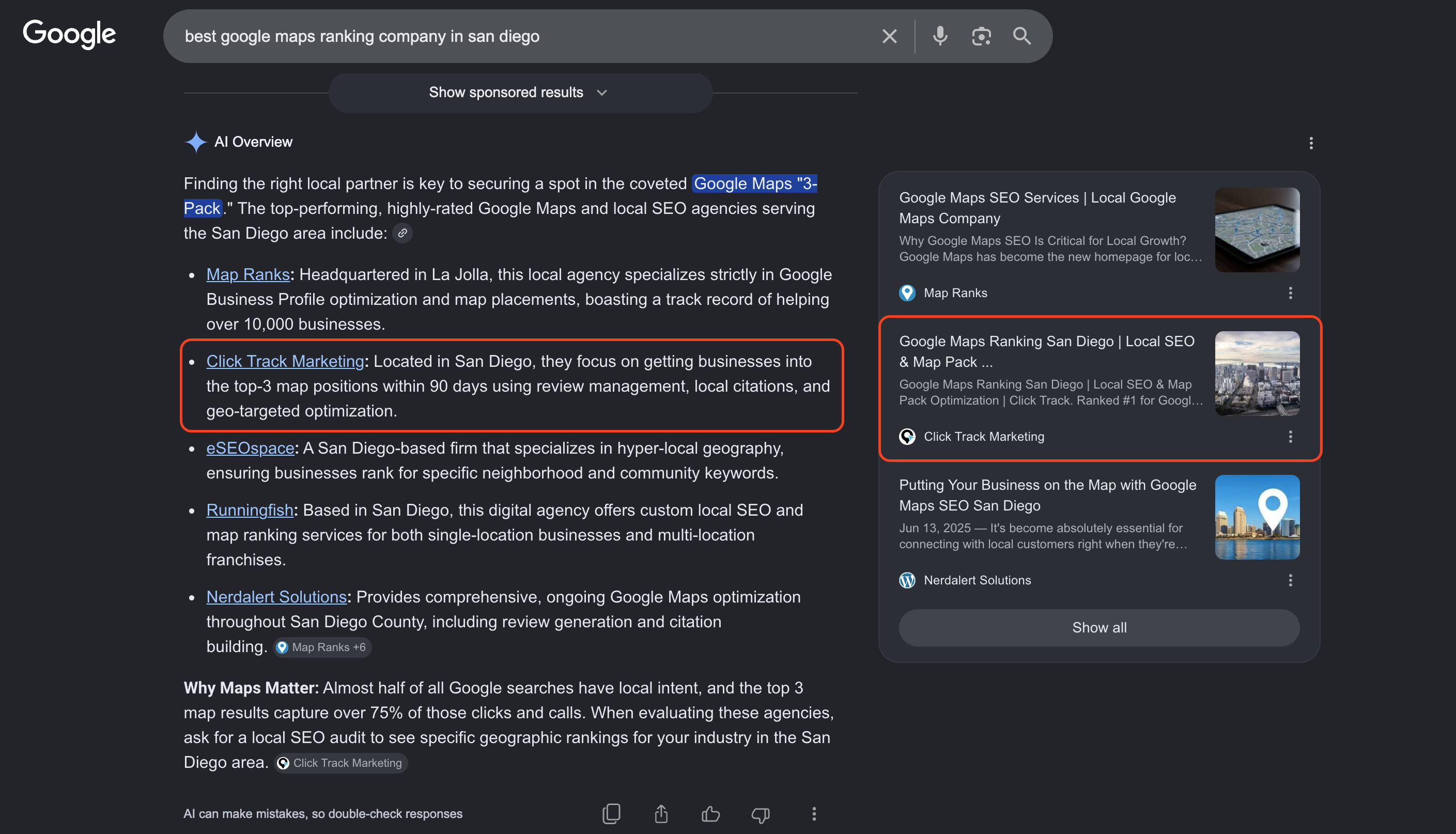Give thumbs up to AI Overview
The image size is (1456, 834).
click(x=710, y=813)
